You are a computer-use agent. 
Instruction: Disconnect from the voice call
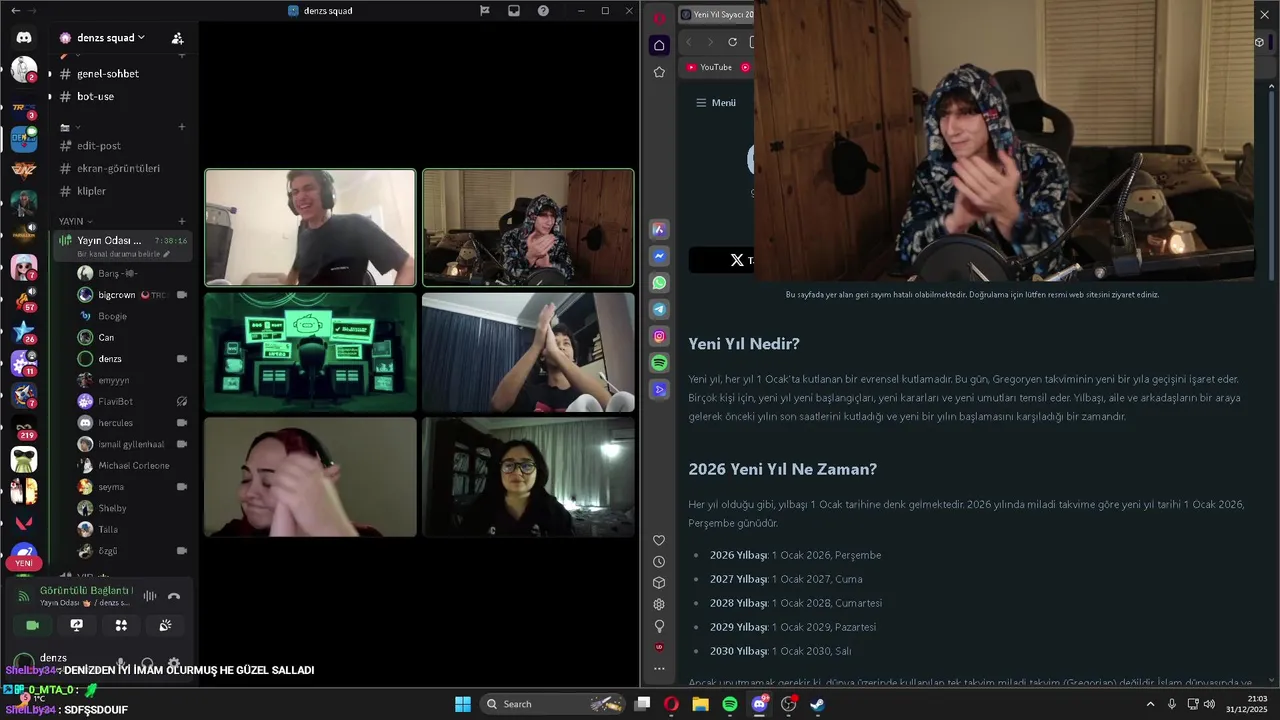coord(174,596)
